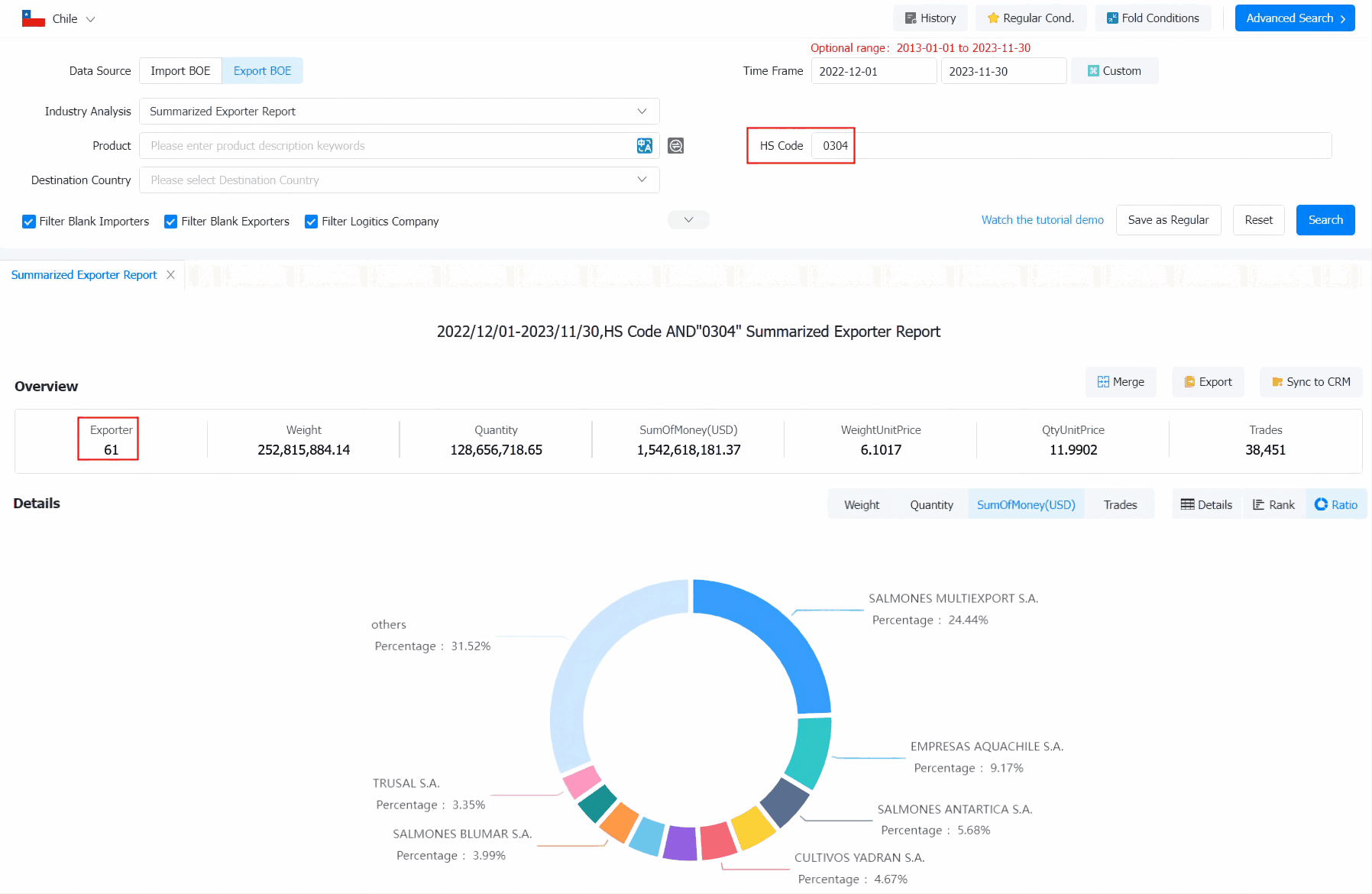Expand more filter conditions chevron
This screenshot has width=1372, height=894.
click(688, 220)
